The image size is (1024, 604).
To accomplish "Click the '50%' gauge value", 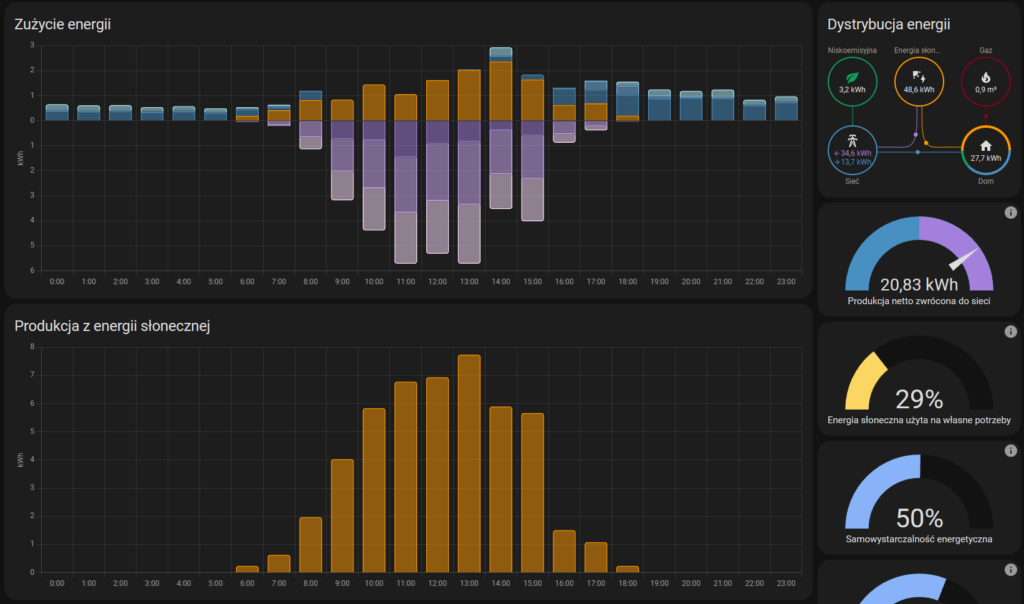I will tap(919, 518).
